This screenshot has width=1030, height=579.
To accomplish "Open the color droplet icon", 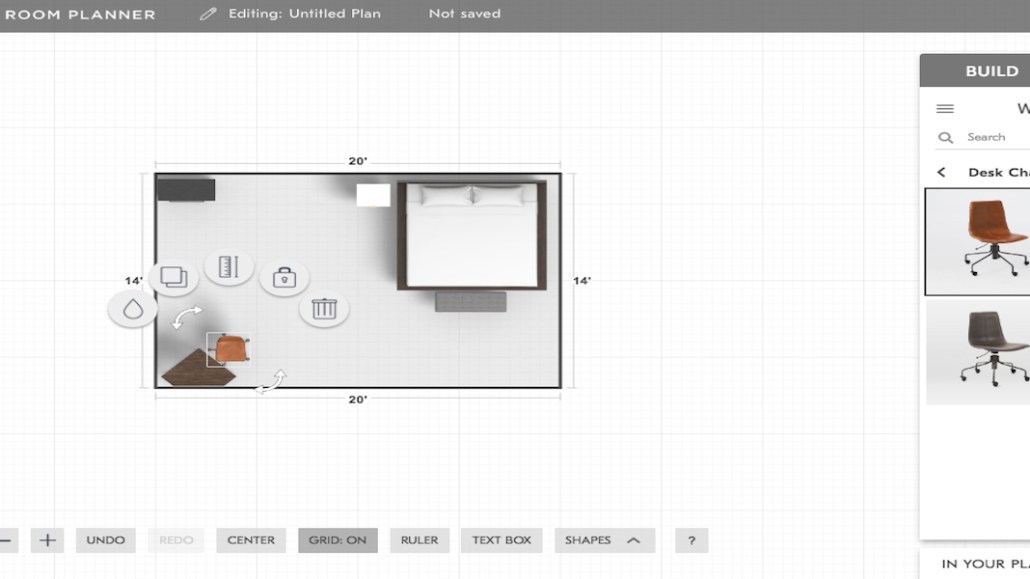I will (133, 309).
